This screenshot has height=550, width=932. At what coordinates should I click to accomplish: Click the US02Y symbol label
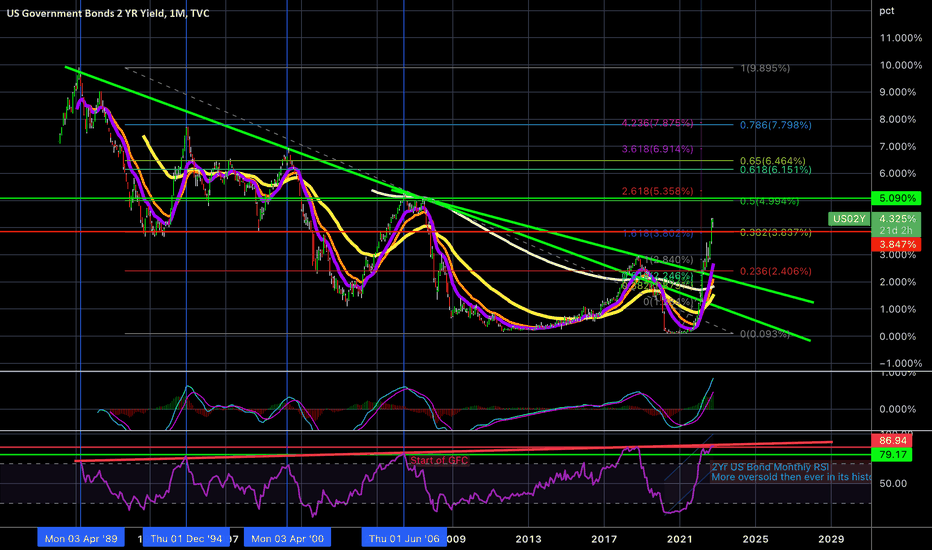click(x=849, y=219)
